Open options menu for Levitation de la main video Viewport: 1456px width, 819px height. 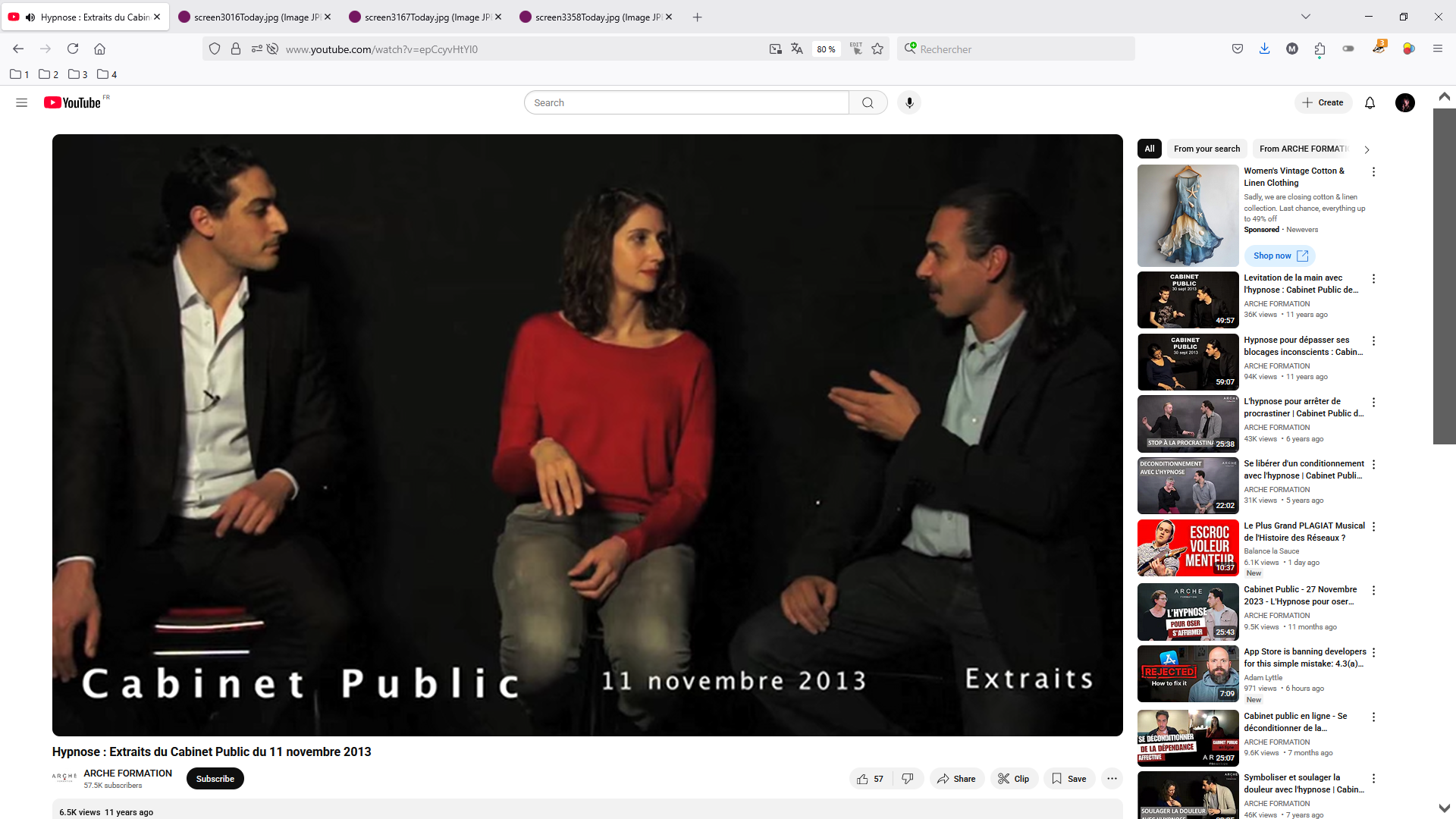tap(1373, 279)
